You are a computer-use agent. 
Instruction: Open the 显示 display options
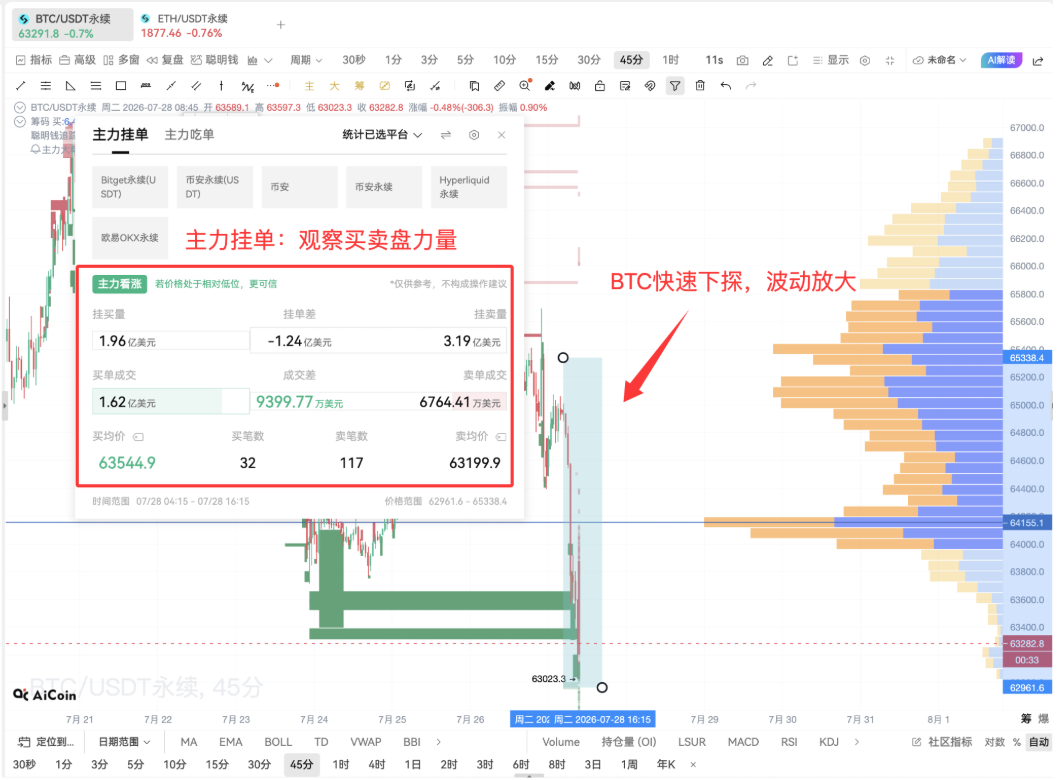[830, 60]
